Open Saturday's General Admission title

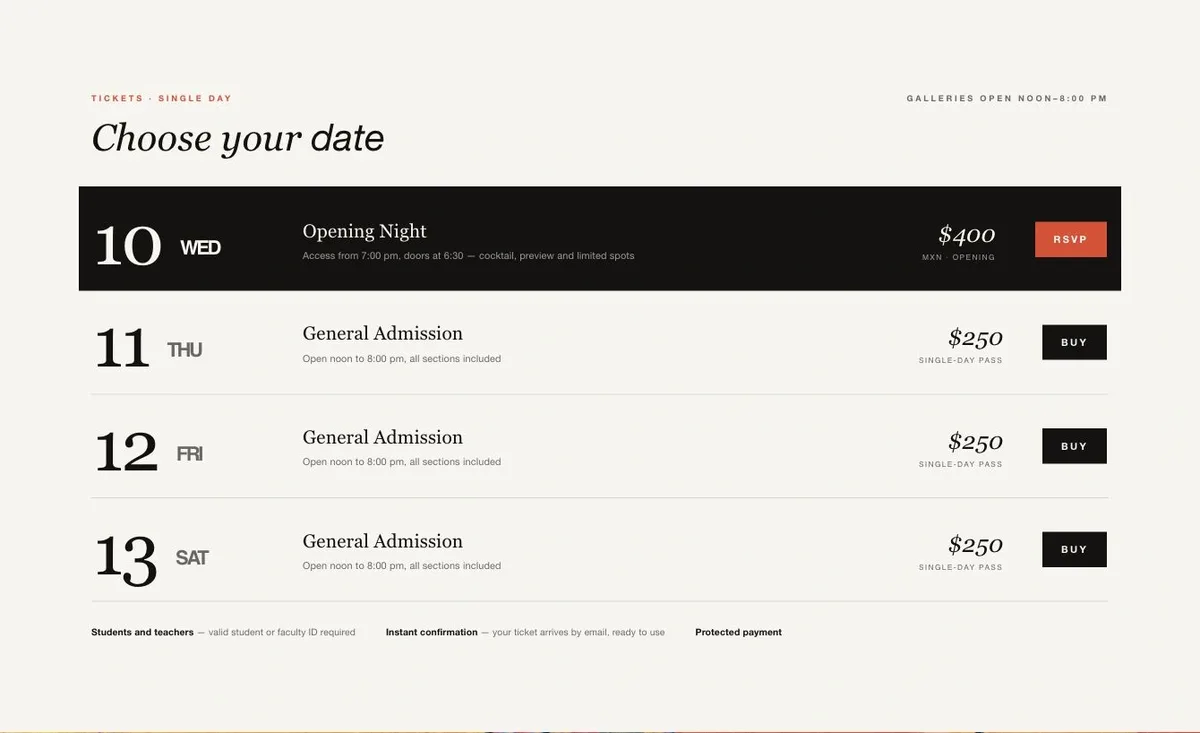pyautogui.click(x=383, y=541)
